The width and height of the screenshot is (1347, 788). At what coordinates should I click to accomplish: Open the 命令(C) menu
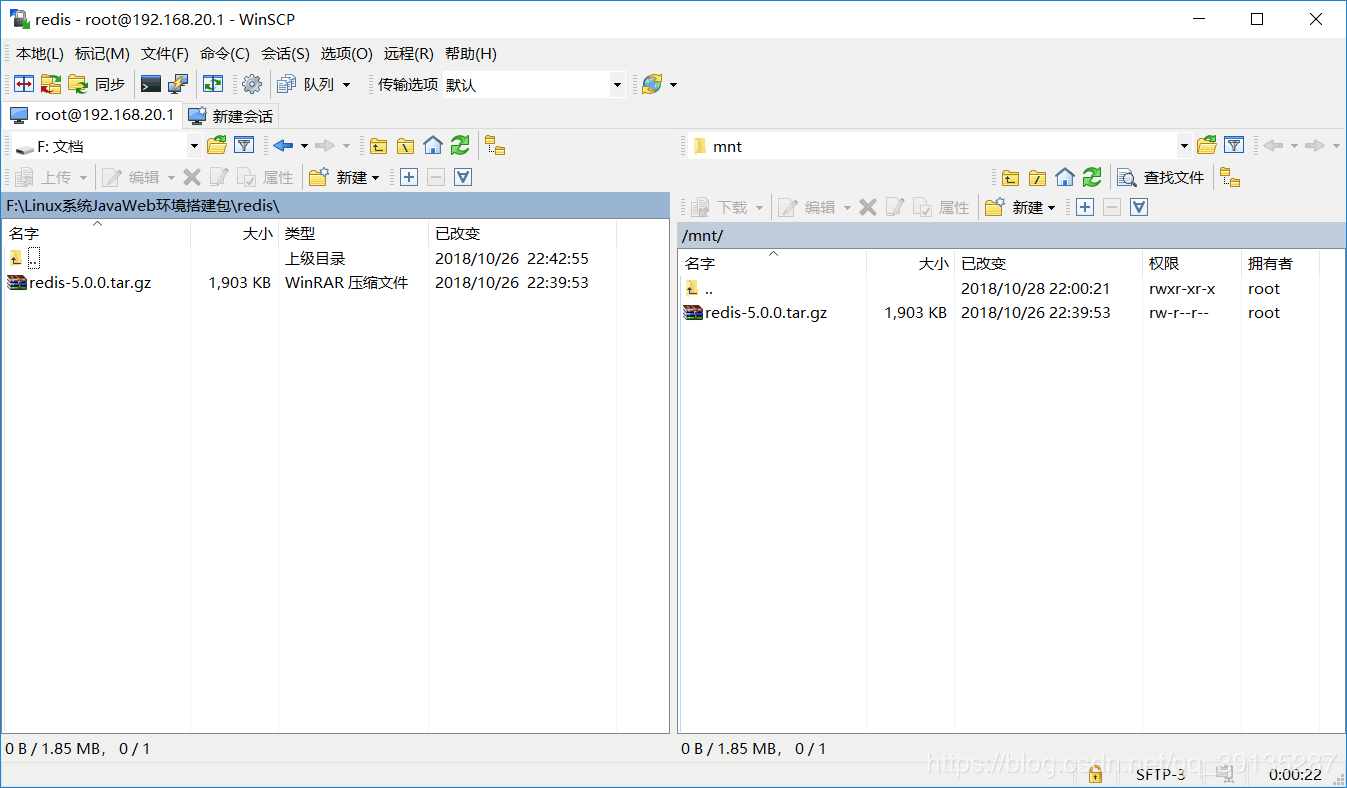click(225, 54)
